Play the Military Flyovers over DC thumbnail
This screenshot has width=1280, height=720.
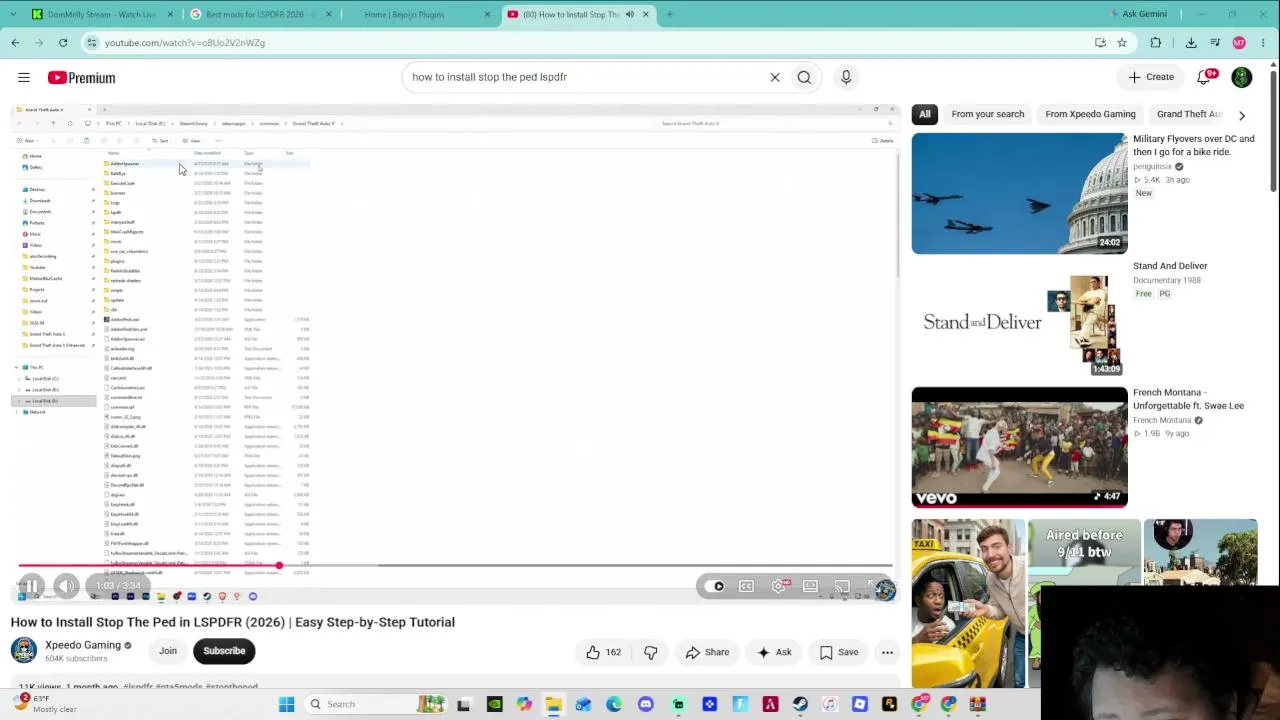pyautogui.click(x=1019, y=193)
